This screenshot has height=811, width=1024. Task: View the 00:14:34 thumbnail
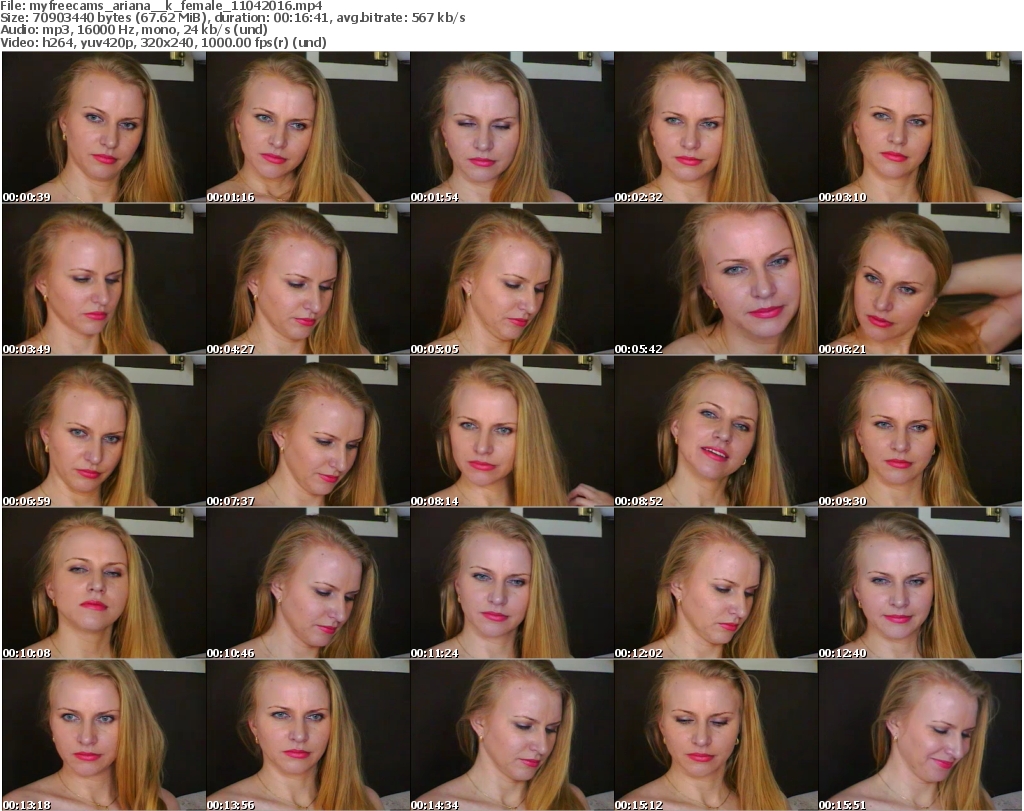tap(512, 735)
